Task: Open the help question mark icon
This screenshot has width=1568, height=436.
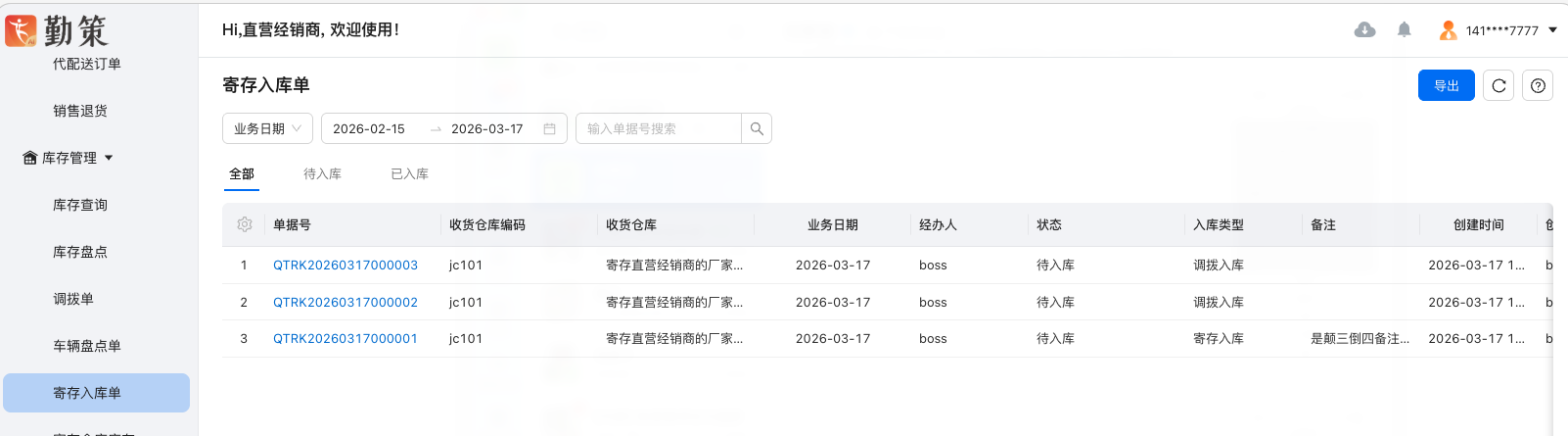Action: (x=1538, y=86)
